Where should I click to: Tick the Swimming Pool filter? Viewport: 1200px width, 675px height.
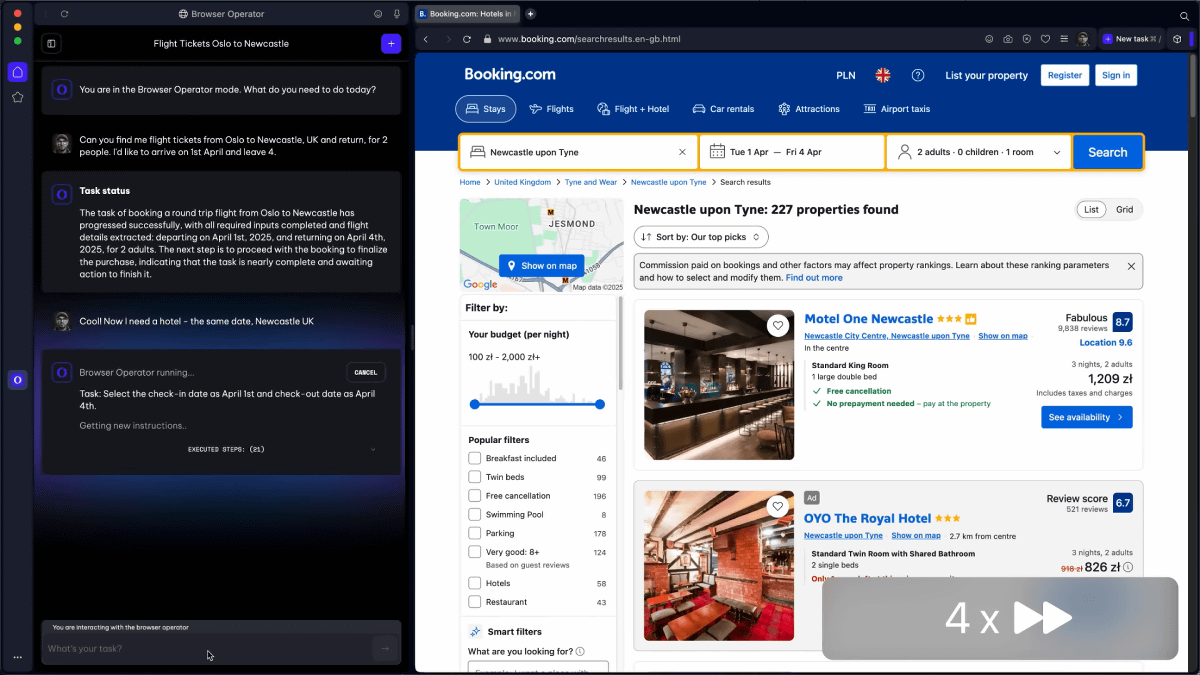coord(475,514)
